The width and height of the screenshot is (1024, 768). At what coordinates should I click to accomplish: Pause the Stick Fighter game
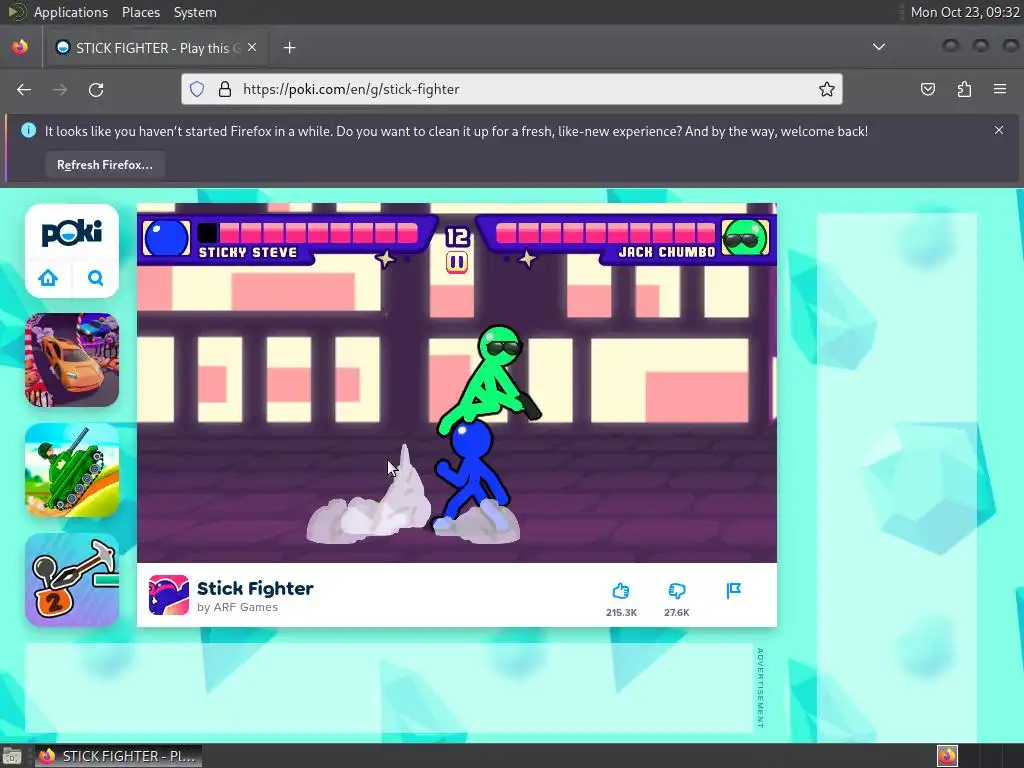(456, 263)
